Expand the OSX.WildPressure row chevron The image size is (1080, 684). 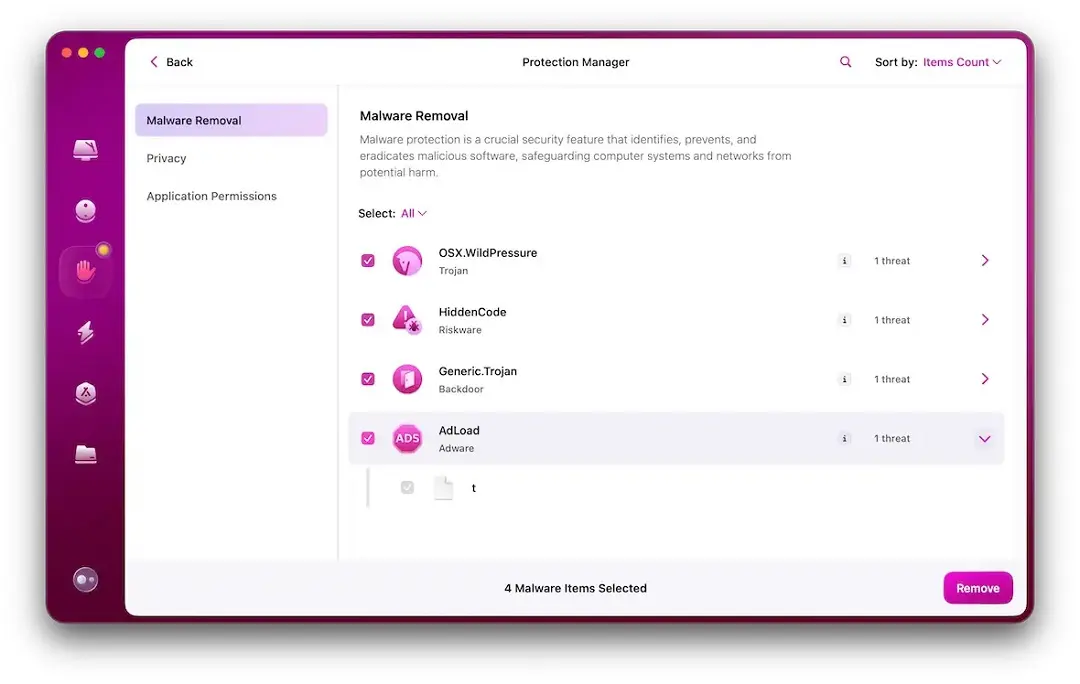985,261
